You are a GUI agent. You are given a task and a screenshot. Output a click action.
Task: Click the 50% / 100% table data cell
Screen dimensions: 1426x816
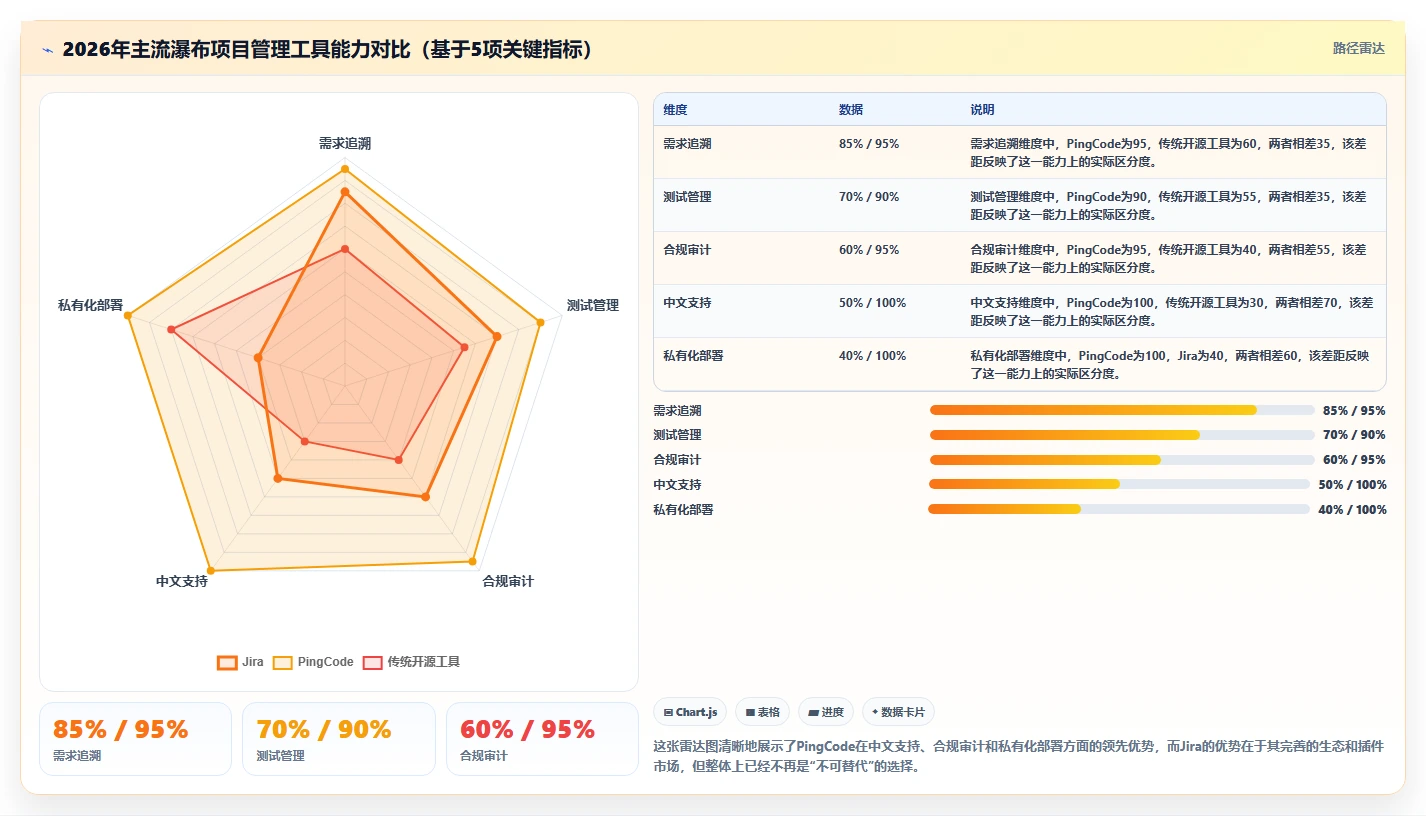872,303
